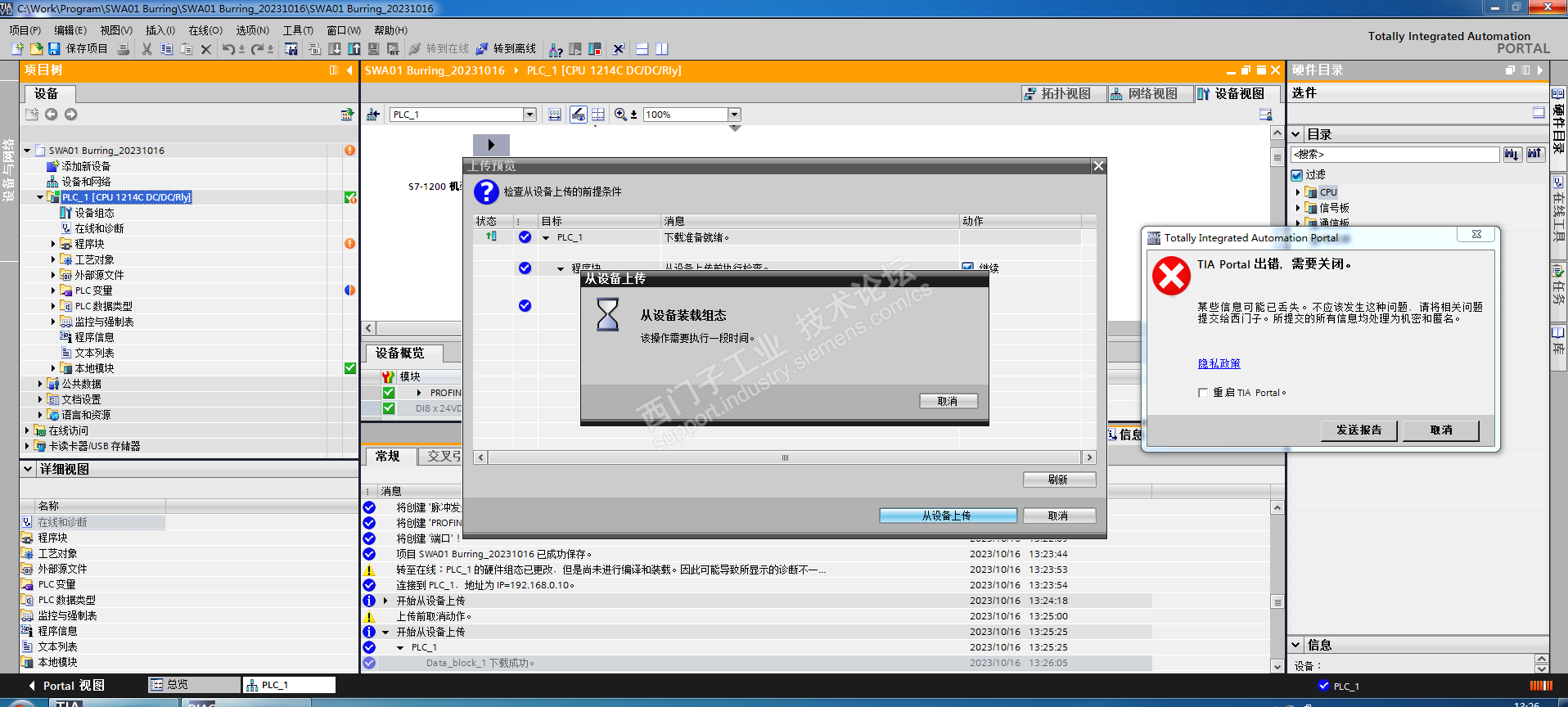Switch to Portal 视图 at bottom left
1568x707 pixels.
click(66, 686)
